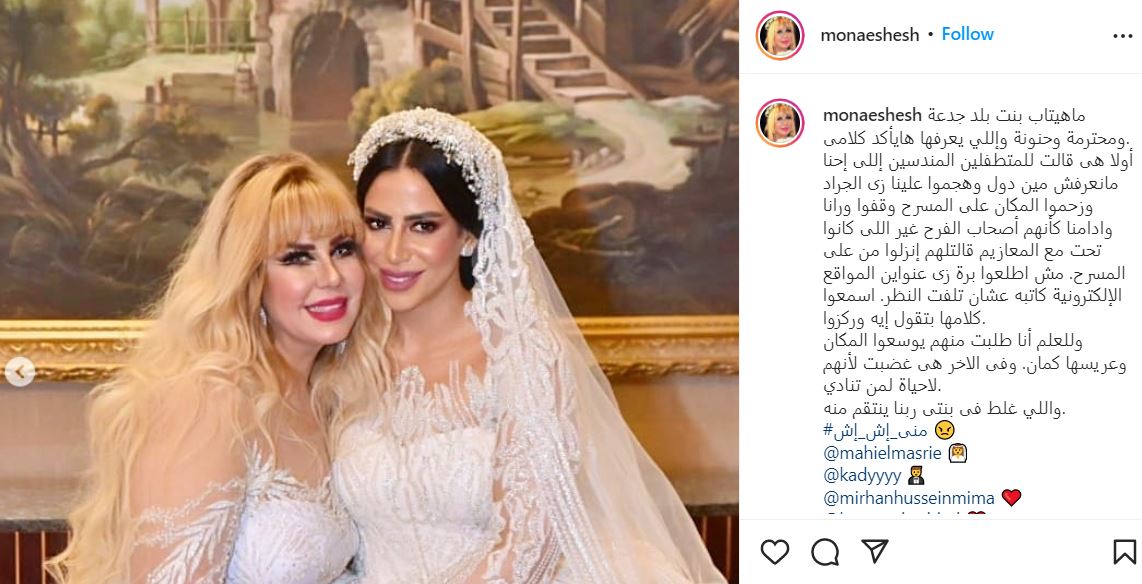Click the red heart emoji after mirhanhusseinmima
1142x584 pixels.
pos(1011,498)
